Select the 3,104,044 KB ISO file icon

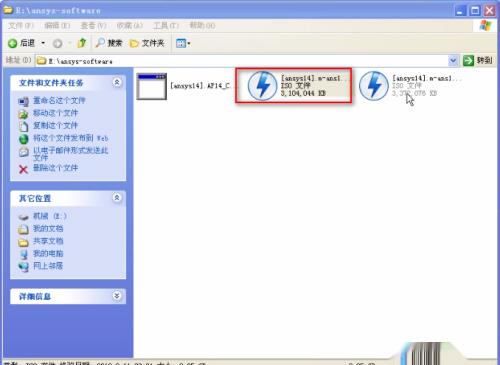[262, 86]
